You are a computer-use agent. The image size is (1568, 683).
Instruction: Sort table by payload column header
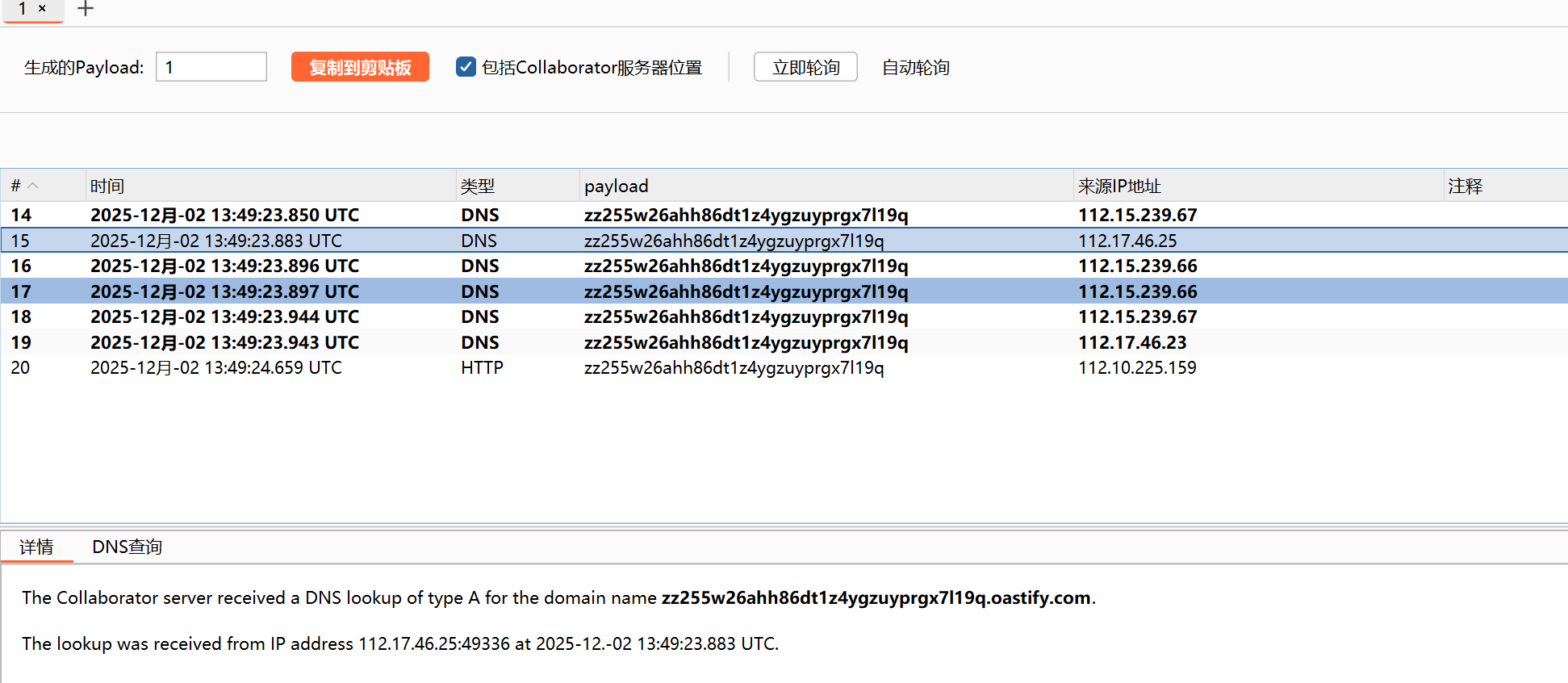point(616,186)
